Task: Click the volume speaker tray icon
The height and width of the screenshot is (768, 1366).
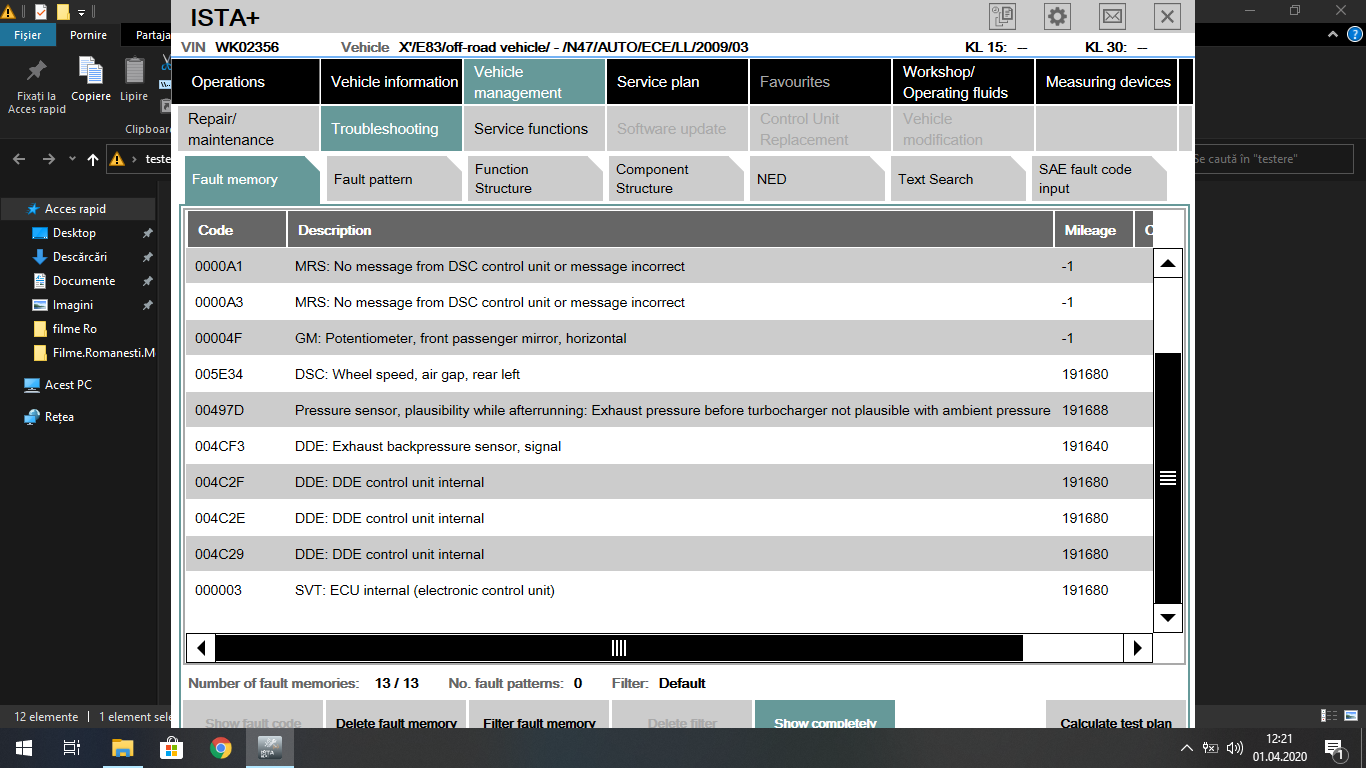Action: click(1234, 748)
